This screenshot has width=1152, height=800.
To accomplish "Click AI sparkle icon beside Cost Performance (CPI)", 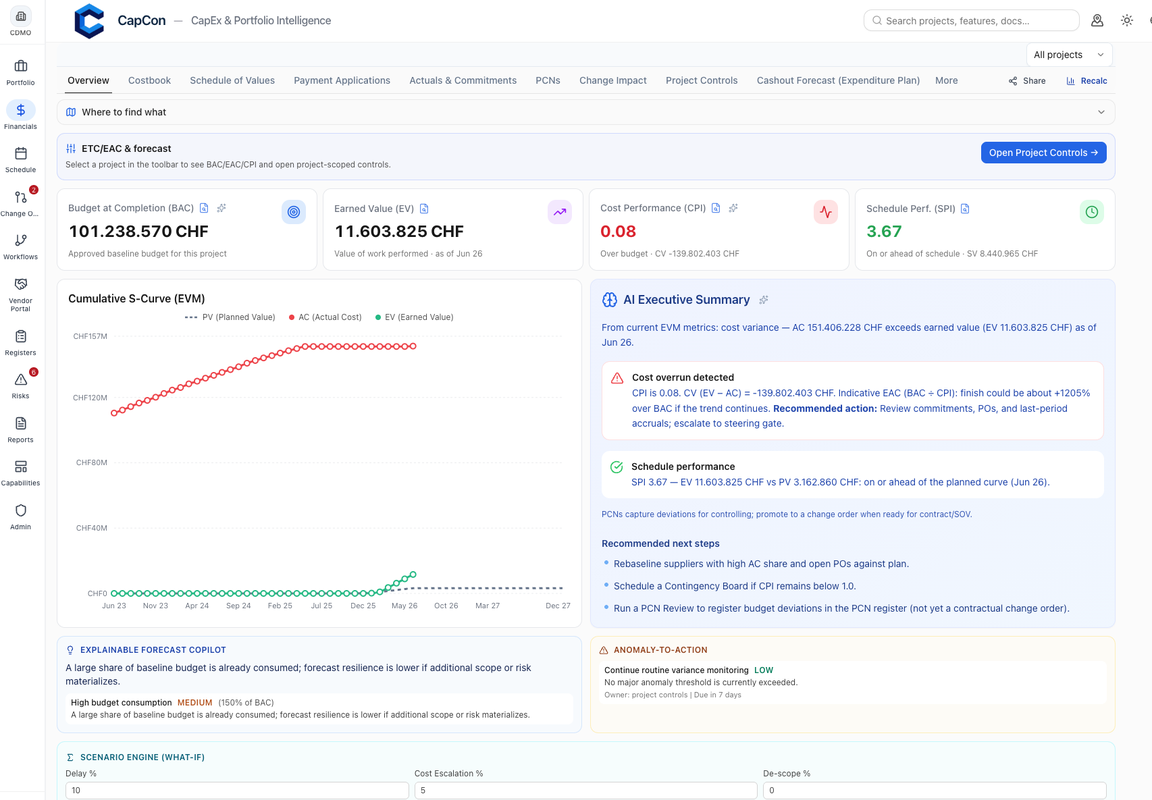I will 732,208.
